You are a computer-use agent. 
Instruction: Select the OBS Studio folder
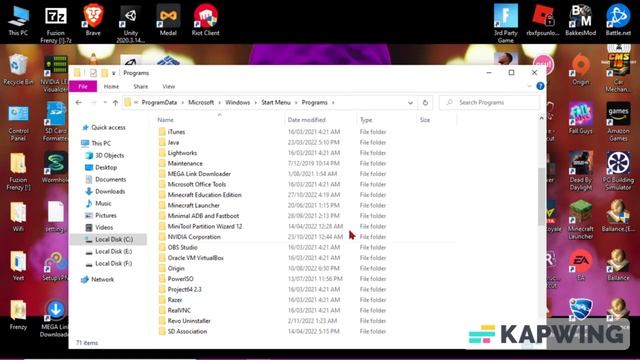(x=306, y=247)
